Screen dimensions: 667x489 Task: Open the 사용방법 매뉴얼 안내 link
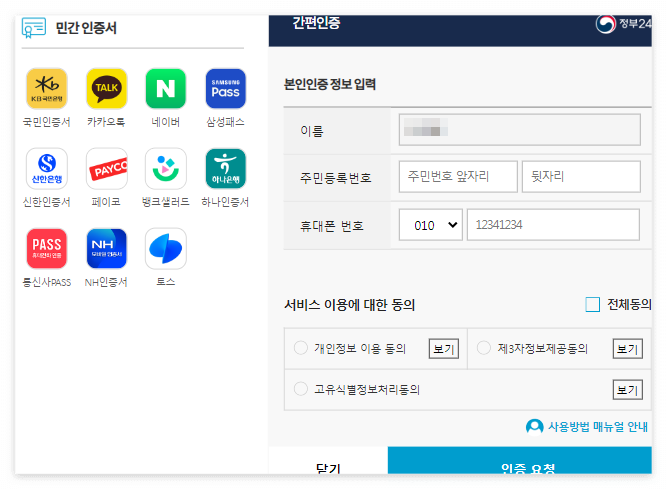(x=598, y=426)
